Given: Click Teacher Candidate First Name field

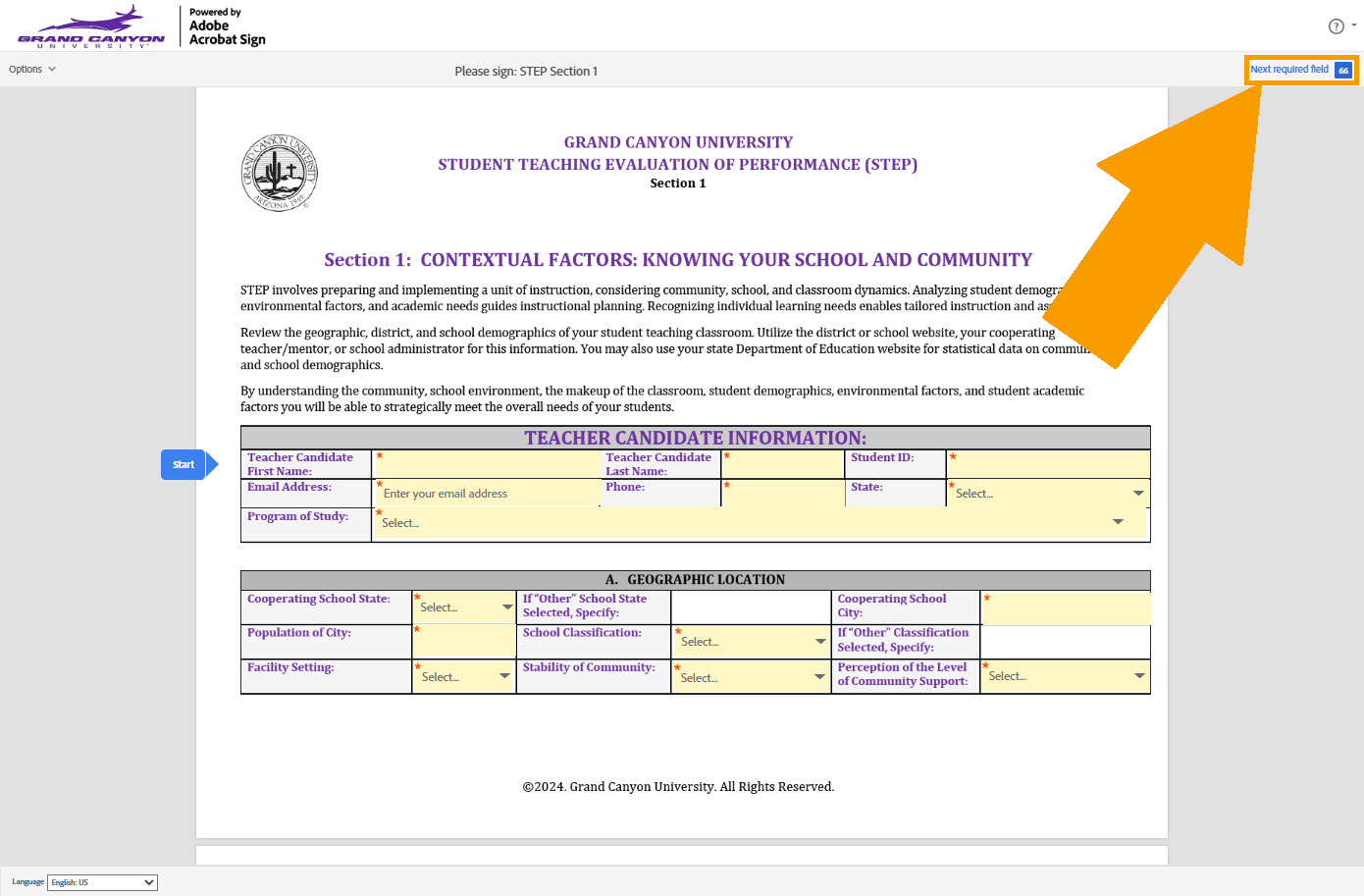Looking at the screenshot, I should [x=487, y=464].
